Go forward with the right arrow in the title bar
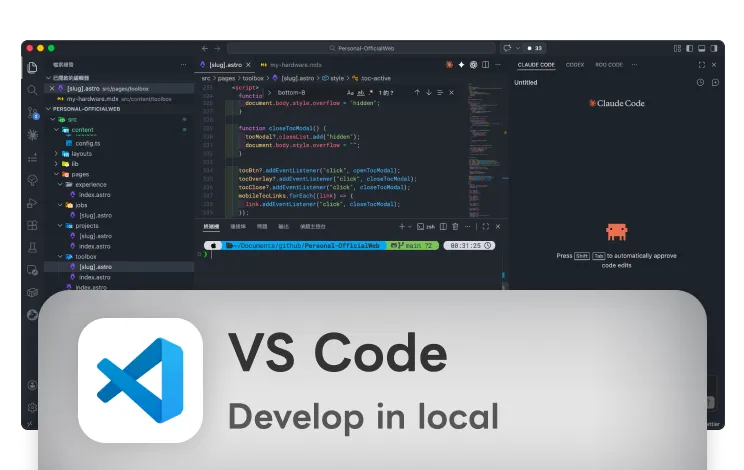Screen dimensions: 744x470 tap(217, 48)
